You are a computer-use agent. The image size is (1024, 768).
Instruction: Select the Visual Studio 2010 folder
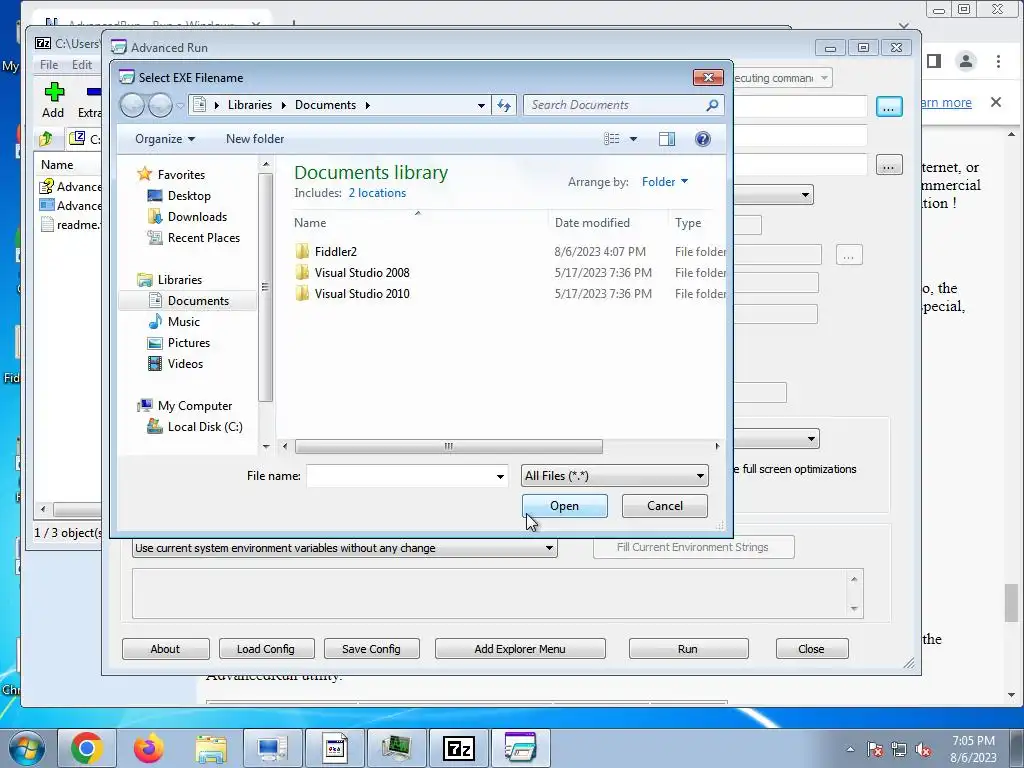362,293
